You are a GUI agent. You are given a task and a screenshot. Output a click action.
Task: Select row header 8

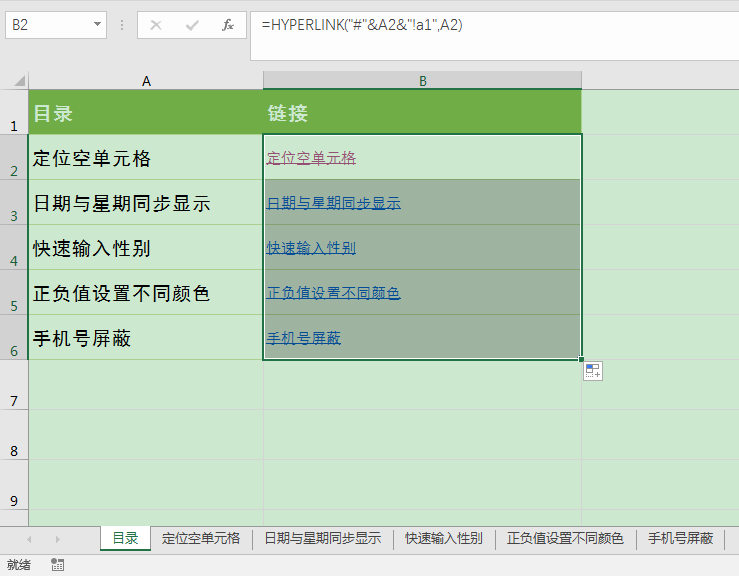(x=14, y=435)
